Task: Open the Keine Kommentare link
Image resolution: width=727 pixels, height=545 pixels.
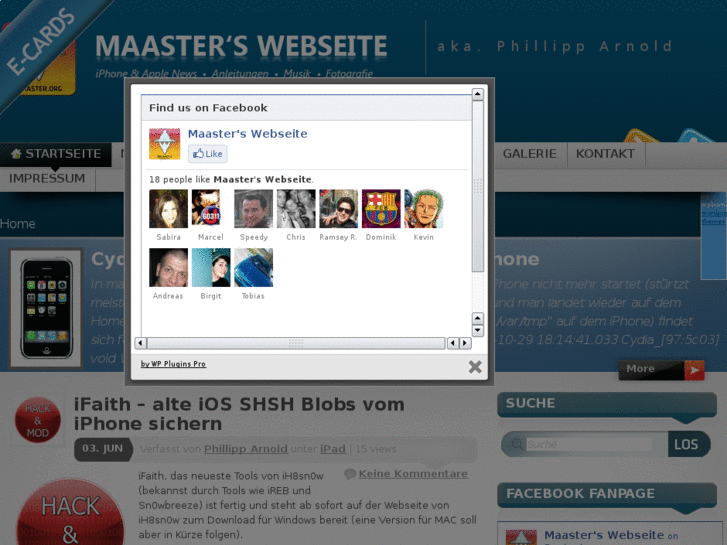Action: pos(413,474)
